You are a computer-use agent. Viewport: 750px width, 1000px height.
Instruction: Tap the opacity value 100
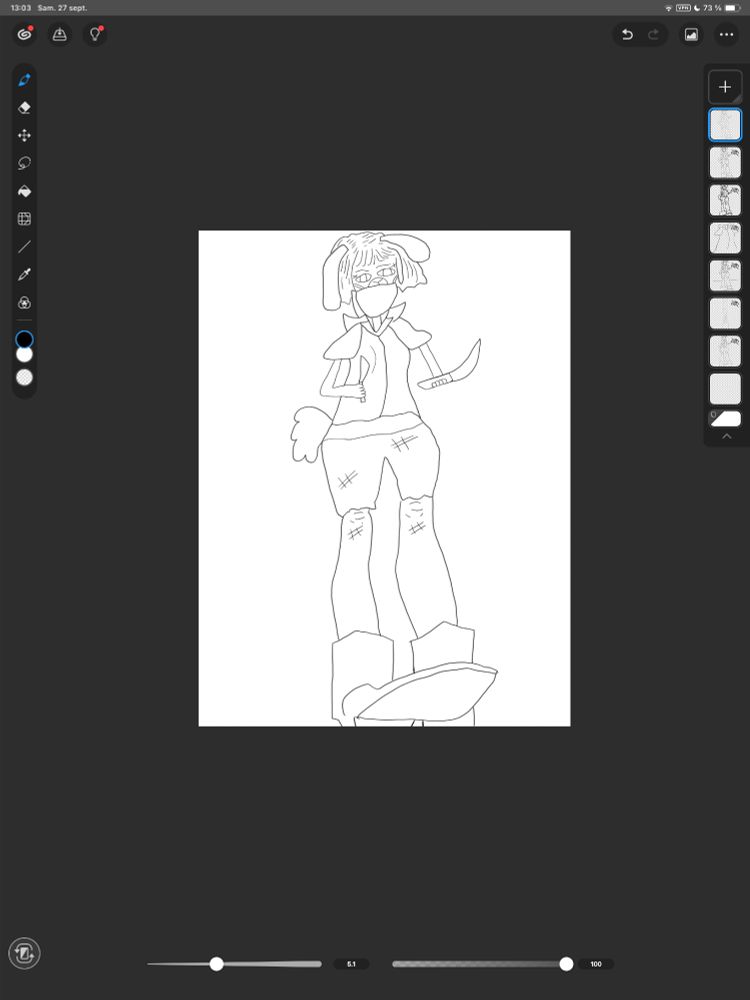click(x=596, y=964)
